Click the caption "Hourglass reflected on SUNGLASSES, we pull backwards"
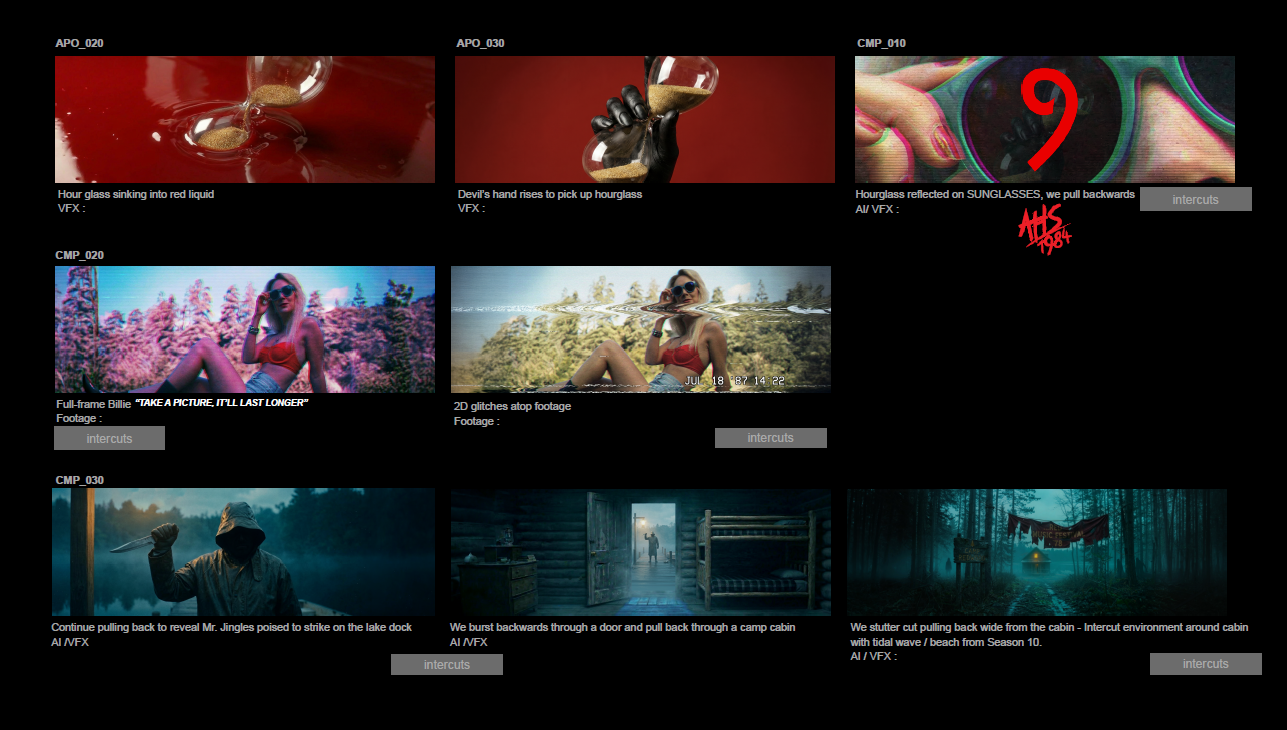The image size is (1287, 730). tap(995, 194)
